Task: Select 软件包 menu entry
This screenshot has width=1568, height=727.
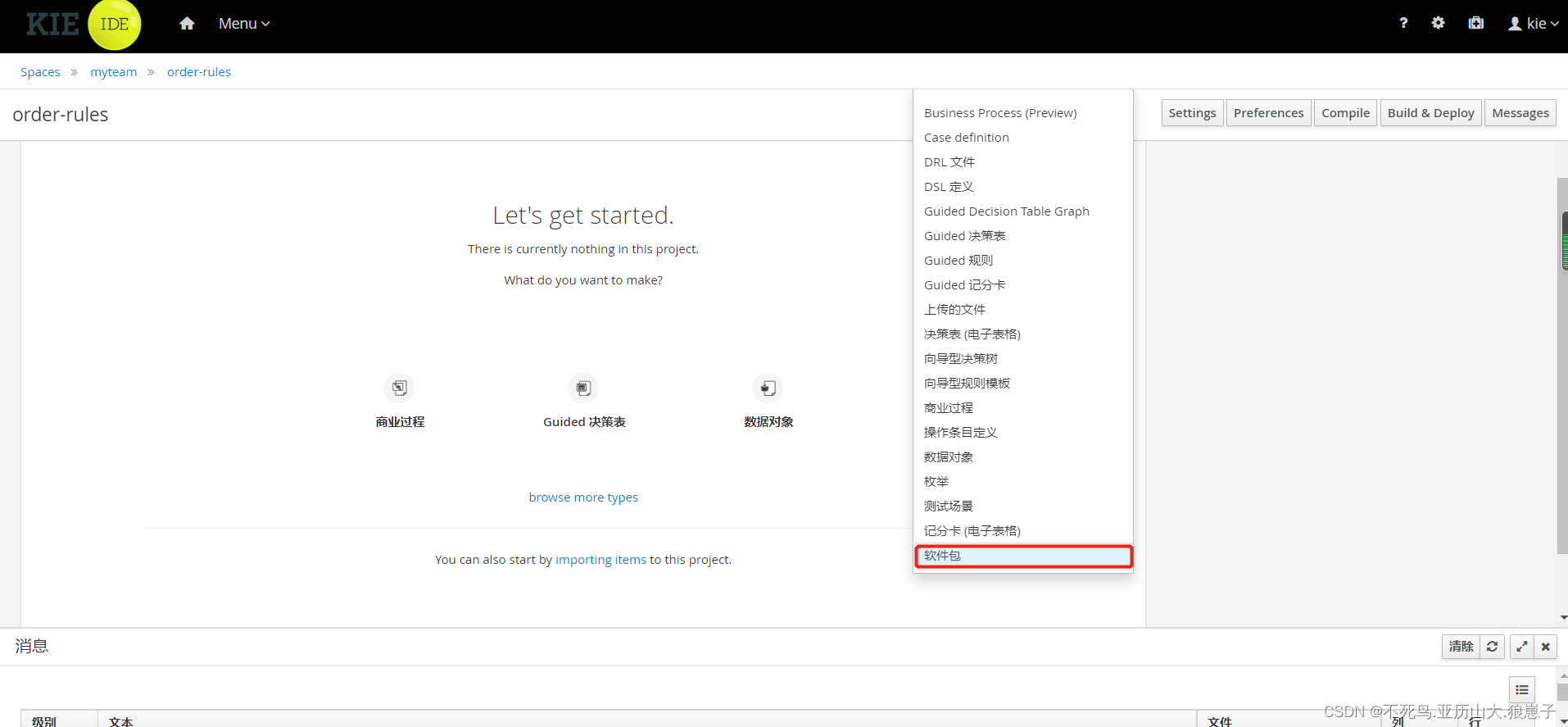Action: pos(1023,556)
